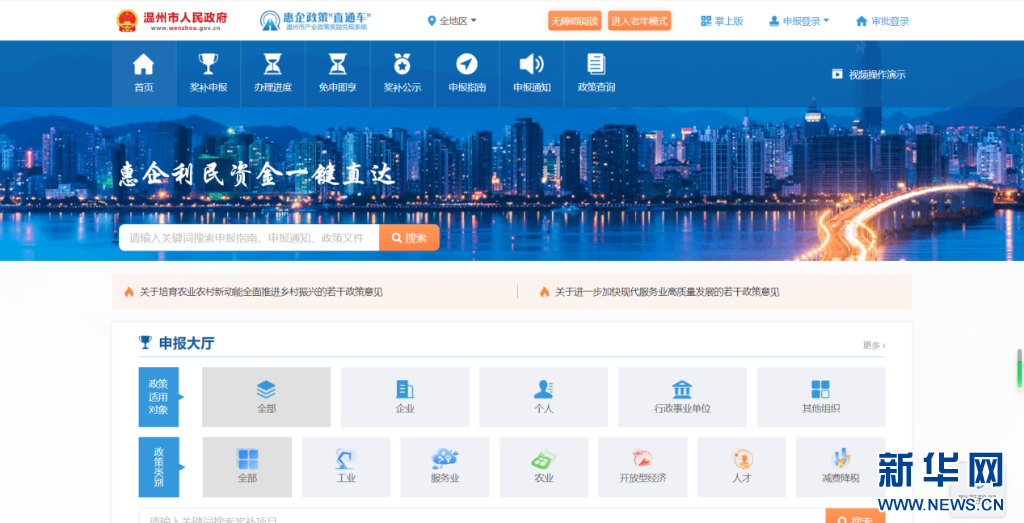Click the banner keyword search field

coord(249,238)
